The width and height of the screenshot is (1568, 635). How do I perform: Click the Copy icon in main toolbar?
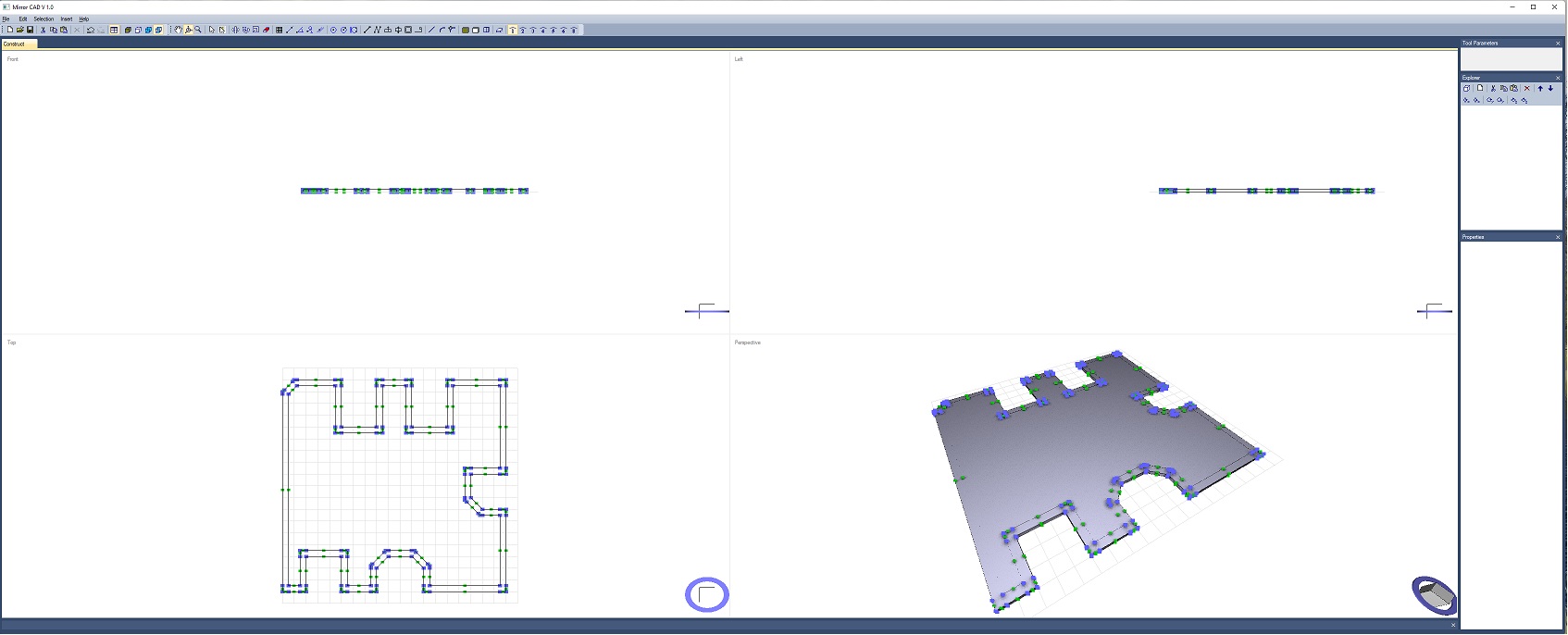tap(54, 30)
